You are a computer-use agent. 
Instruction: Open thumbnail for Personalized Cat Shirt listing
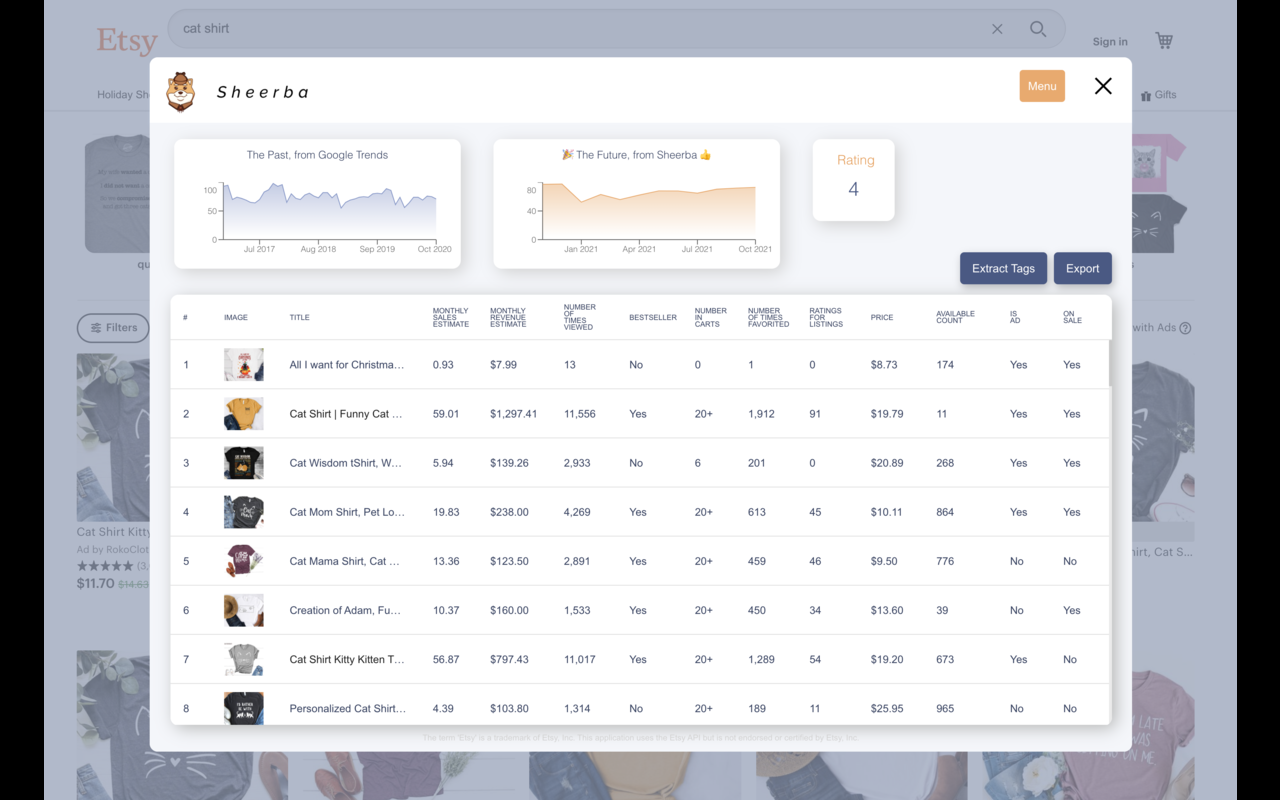pyautogui.click(x=244, y=708)
